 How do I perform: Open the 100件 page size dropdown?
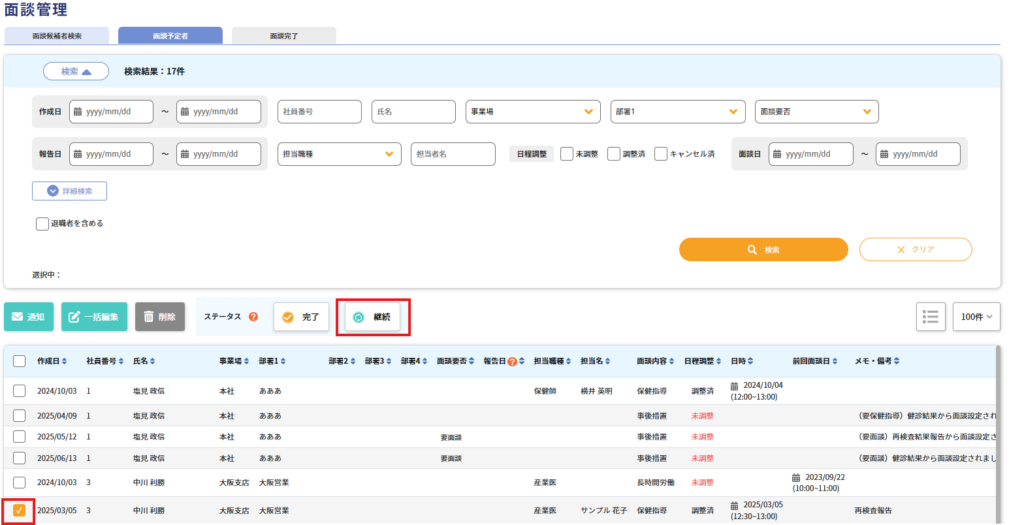[977, 316]
